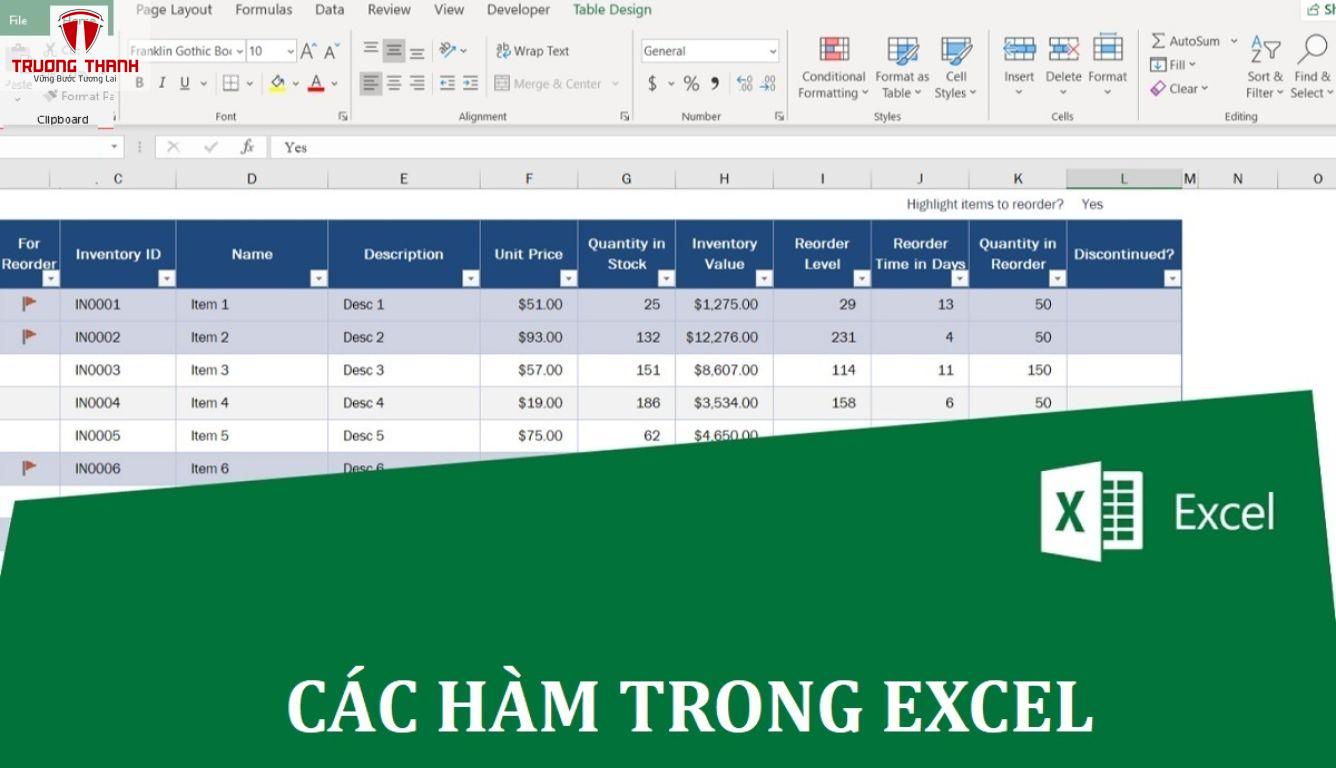Switch to the Developer tab
This screenshot has height=768, width=1336.
(x=518, y=10)
